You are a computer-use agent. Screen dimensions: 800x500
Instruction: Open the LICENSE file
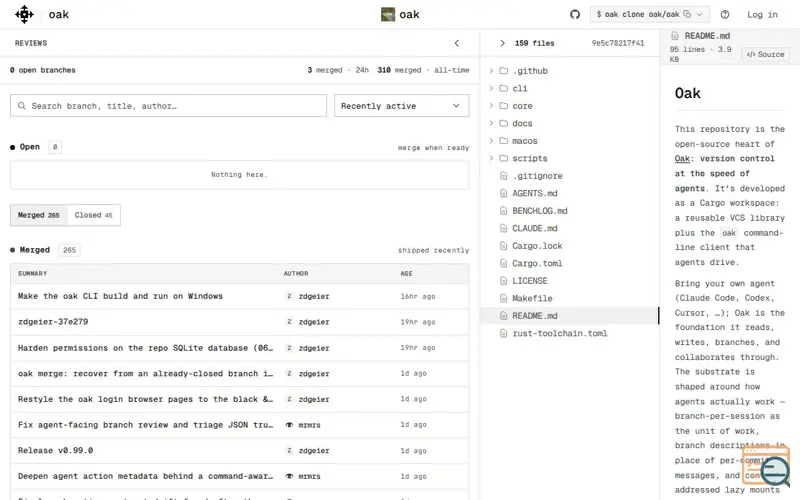(569, 281)
